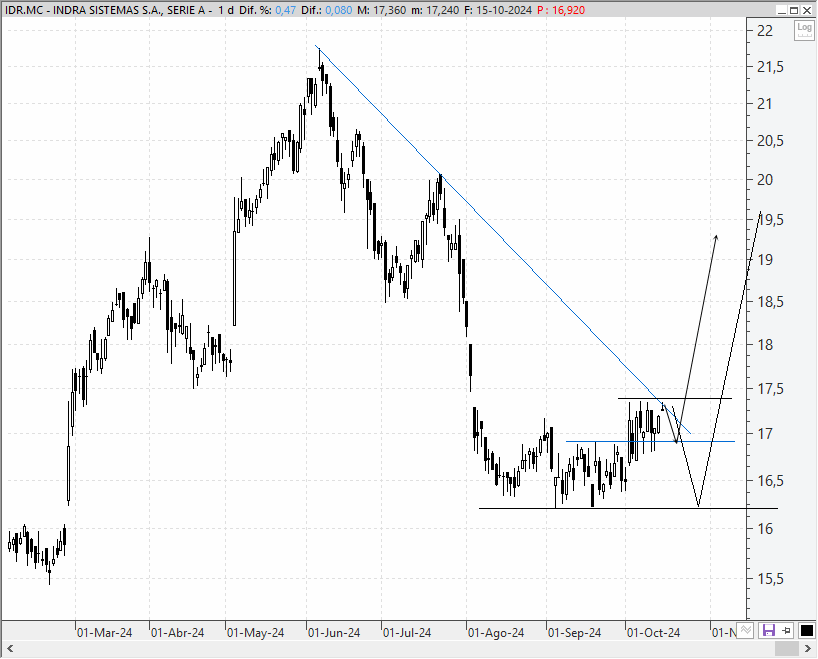The height and width of the screenshot is (659, 818).
Task: Click the red P: 16,920 value
Action: pyautogui.click(x=561, y=10)
